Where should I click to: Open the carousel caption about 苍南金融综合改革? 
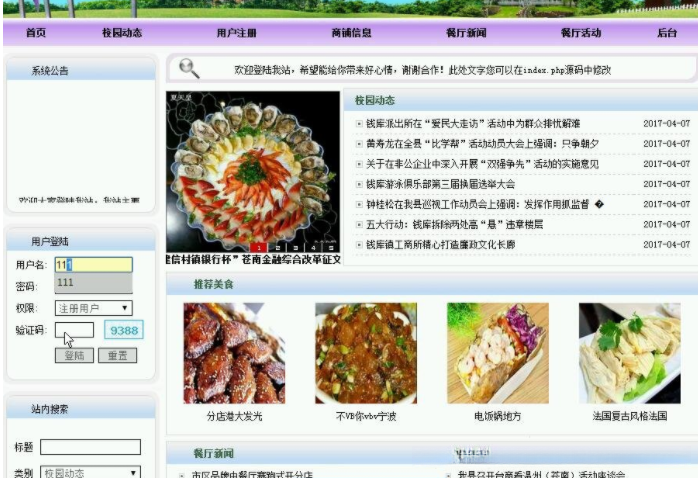253,259
